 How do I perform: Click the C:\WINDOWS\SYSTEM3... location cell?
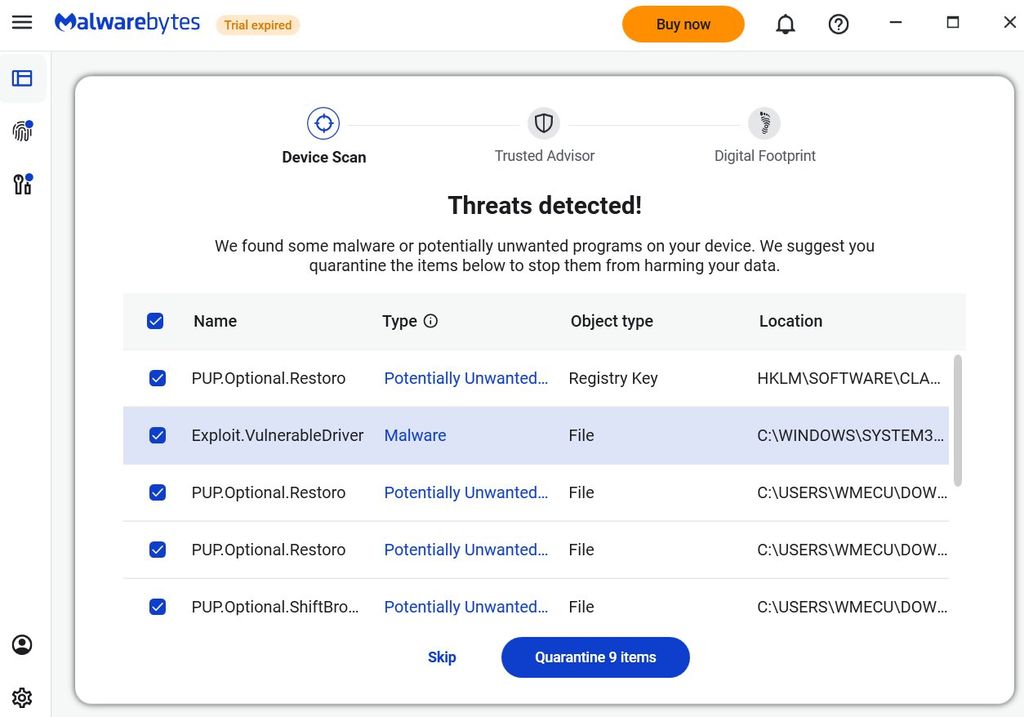coord(850,436)
